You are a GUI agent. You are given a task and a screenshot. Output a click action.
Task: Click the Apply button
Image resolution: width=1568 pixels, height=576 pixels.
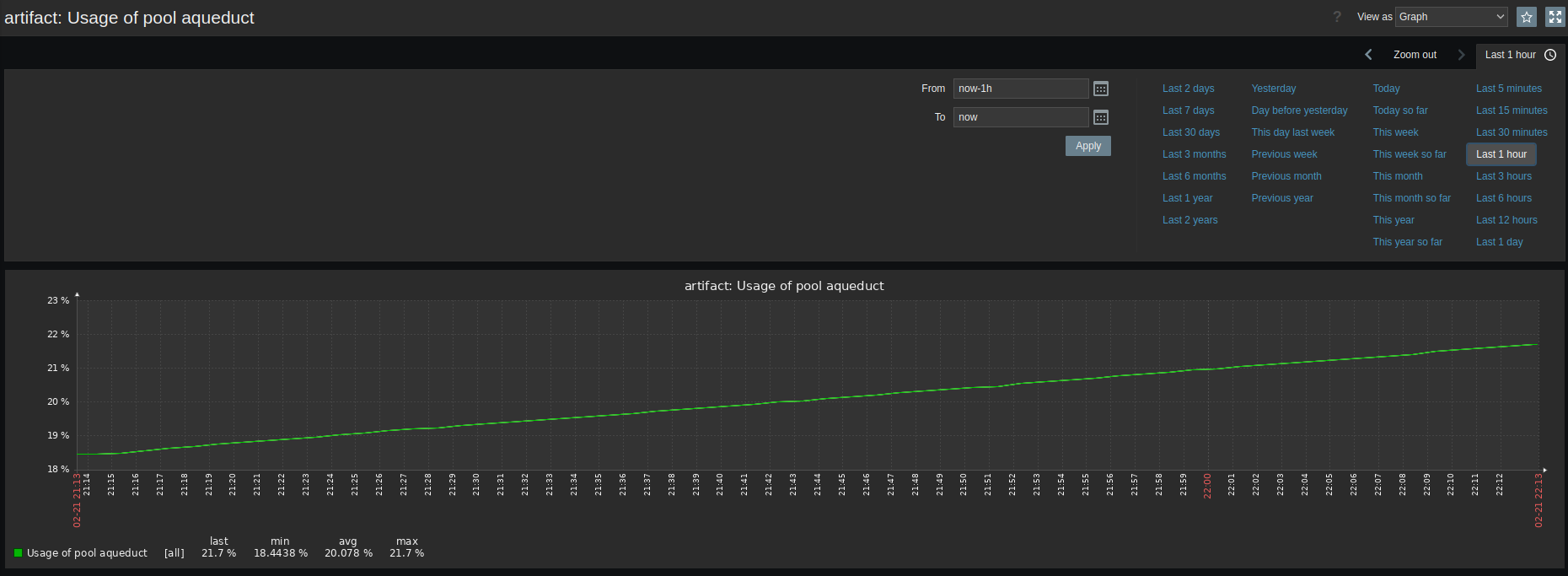[x=1088, y=146]
